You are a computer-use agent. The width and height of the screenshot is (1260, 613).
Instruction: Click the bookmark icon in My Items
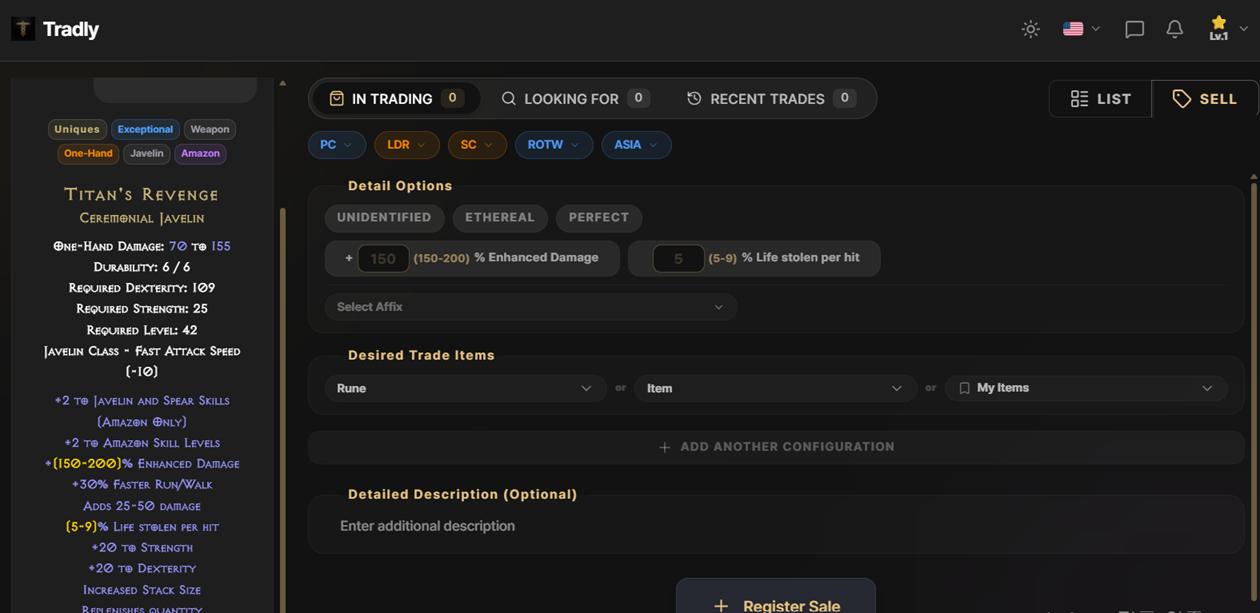pos(964,388)
